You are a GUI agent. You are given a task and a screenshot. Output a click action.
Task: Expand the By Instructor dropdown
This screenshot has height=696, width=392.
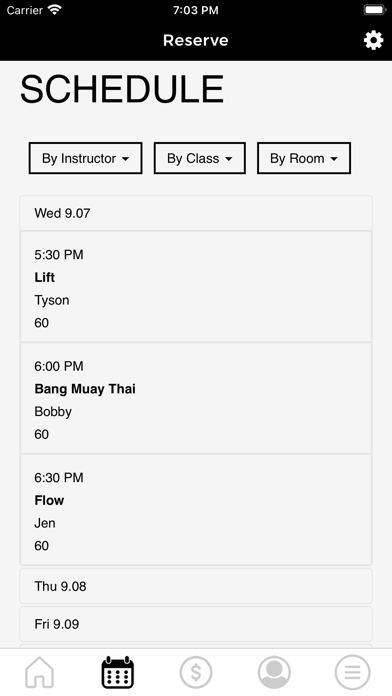pyautogui.click(x=86, y=158)
